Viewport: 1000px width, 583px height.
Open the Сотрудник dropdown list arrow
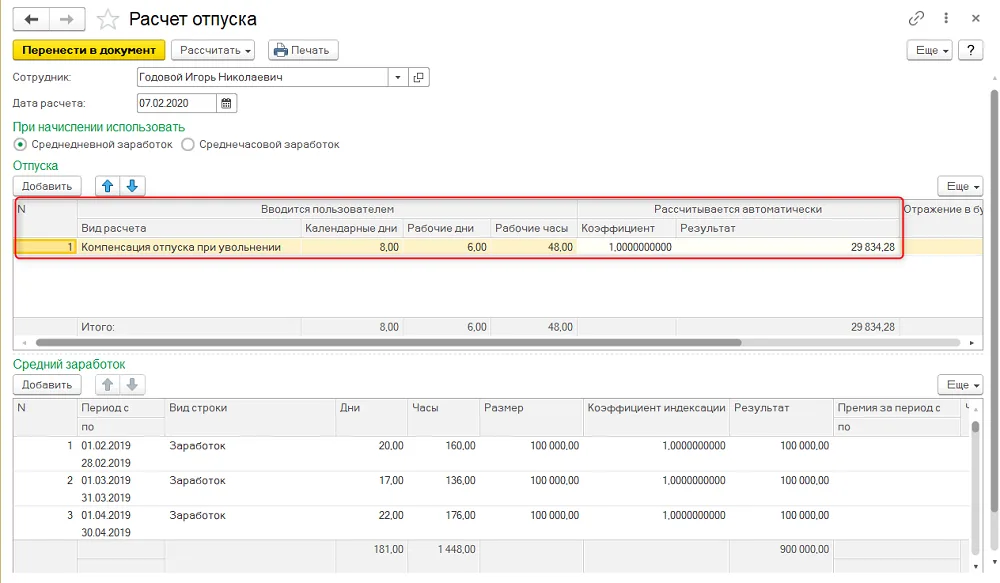click(x=398, y=77)
